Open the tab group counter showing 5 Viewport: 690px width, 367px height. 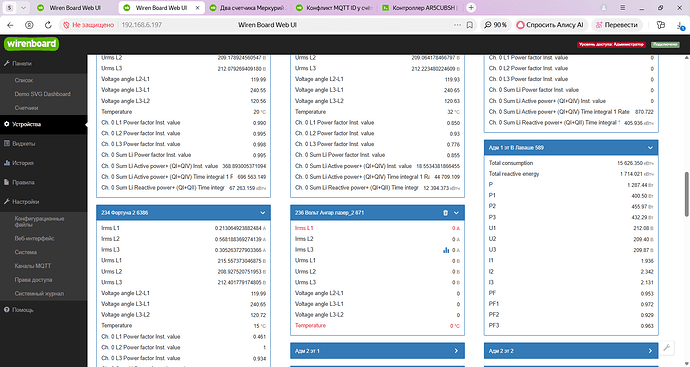[x=10, y=7]
